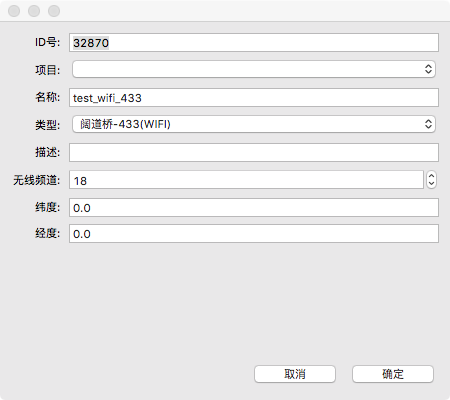The width and height of the screenshot is (450, 400).
Task: Open the 类型 dropdown showing 阔道桥-433(WIFI)
Action: tap(254, 124)
